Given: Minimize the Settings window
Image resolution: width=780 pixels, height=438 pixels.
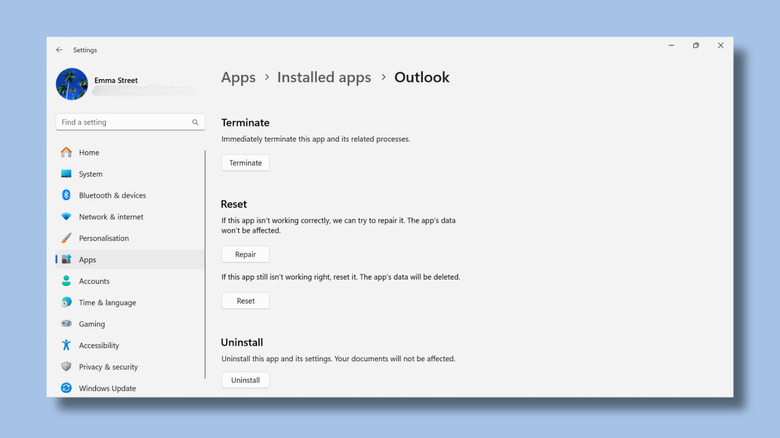Looking at the screenshot, I should (671, 45).
